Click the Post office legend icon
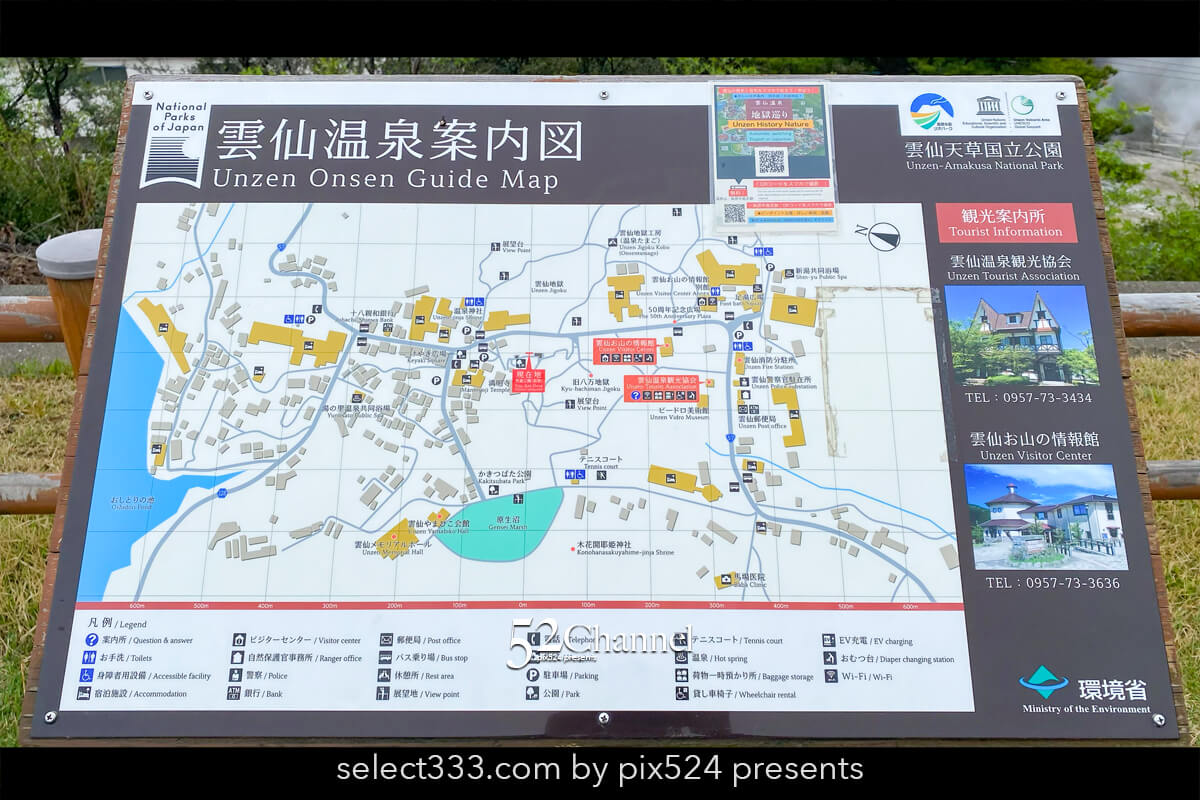Screen dimensions: 1200x800 tap(386, 640)
